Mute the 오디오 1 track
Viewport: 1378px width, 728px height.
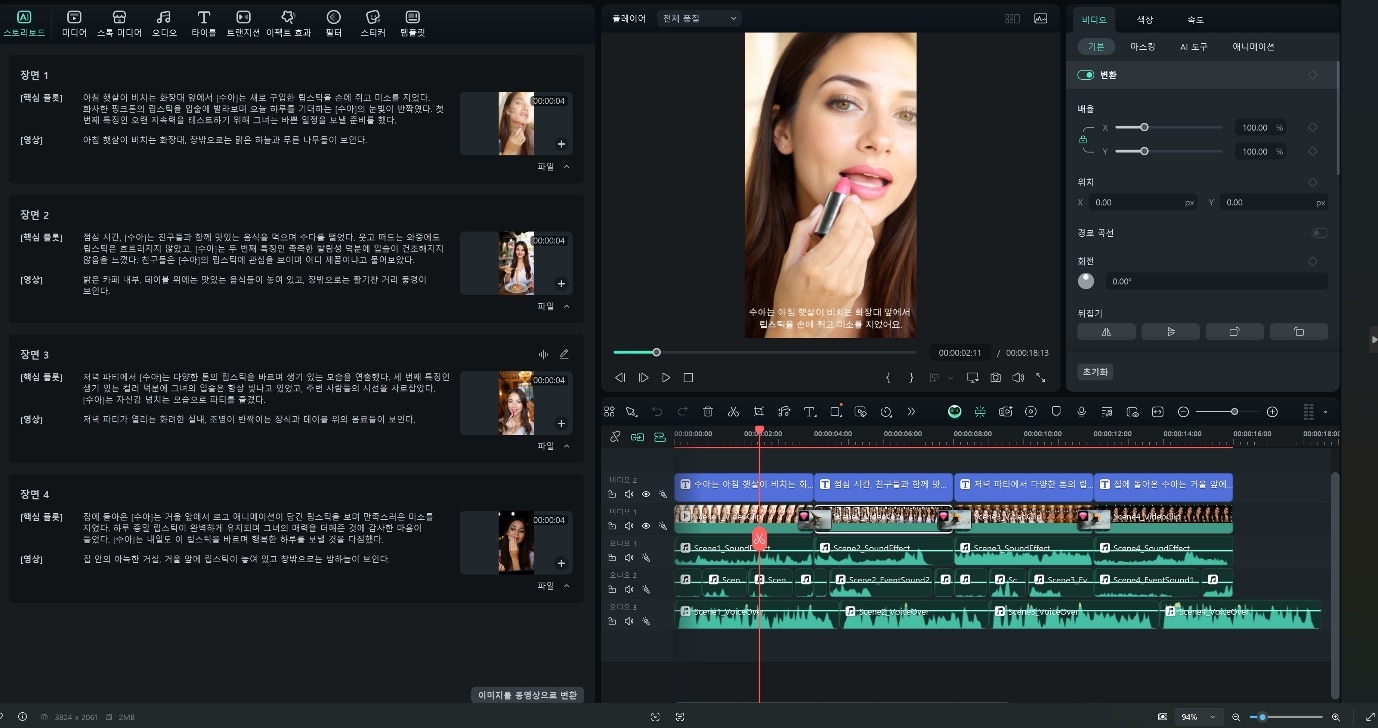tap(629, 557)
